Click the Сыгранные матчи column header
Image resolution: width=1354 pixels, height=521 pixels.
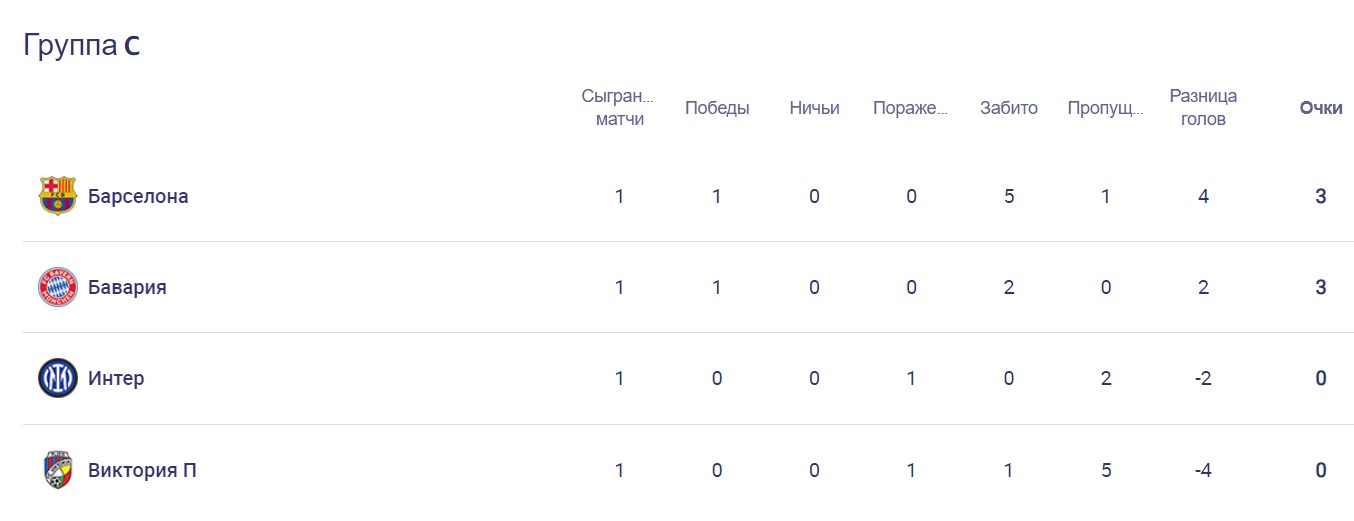click(x=619, y=108)
